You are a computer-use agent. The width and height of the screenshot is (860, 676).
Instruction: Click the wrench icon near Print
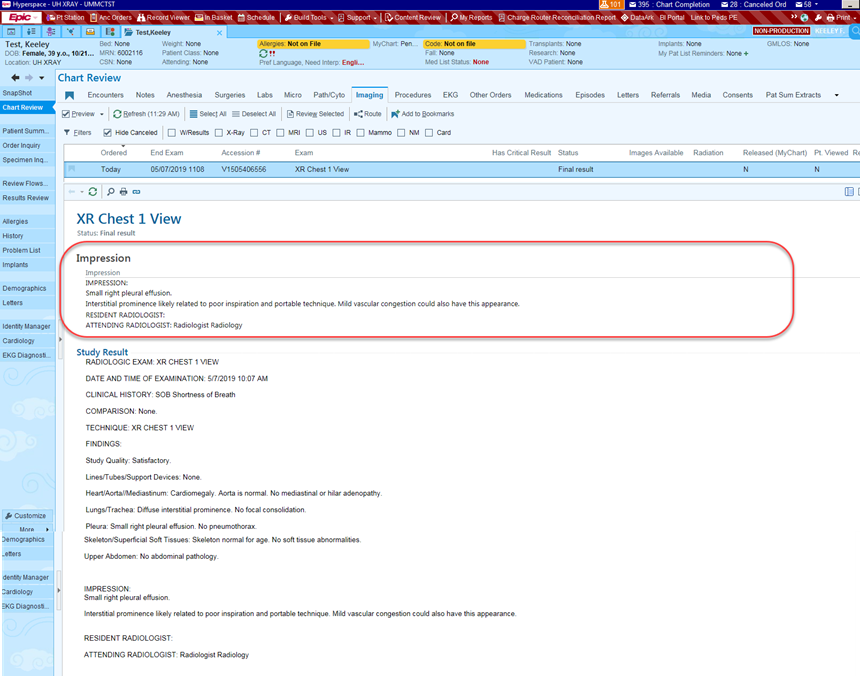[818, 18]
